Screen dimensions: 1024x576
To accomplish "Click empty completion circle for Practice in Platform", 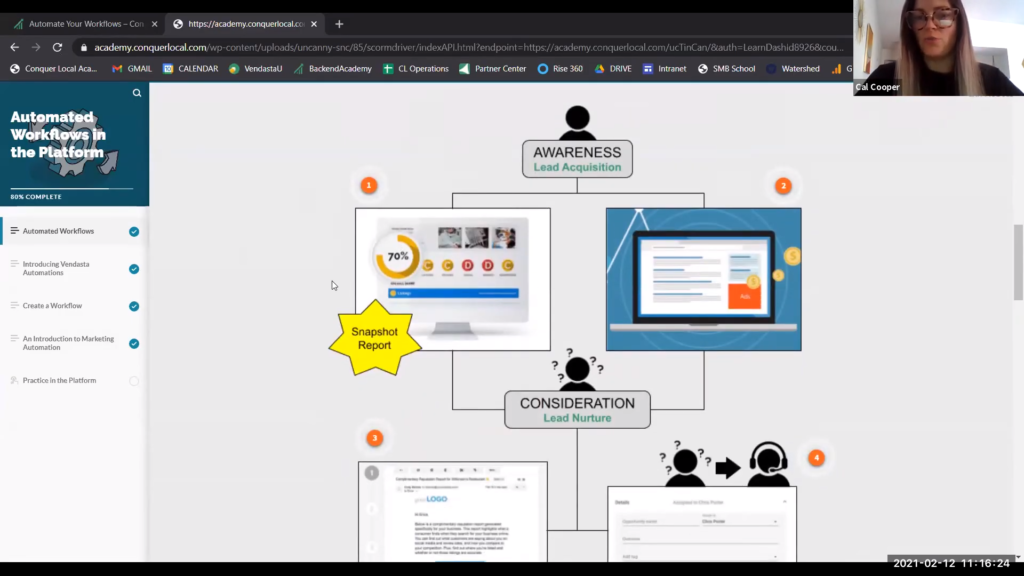I will pos(134,381).
